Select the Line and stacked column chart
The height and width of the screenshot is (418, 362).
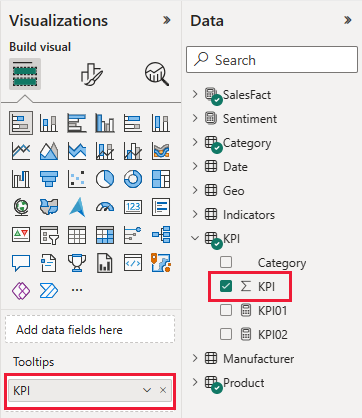click(x=105, y=151)
